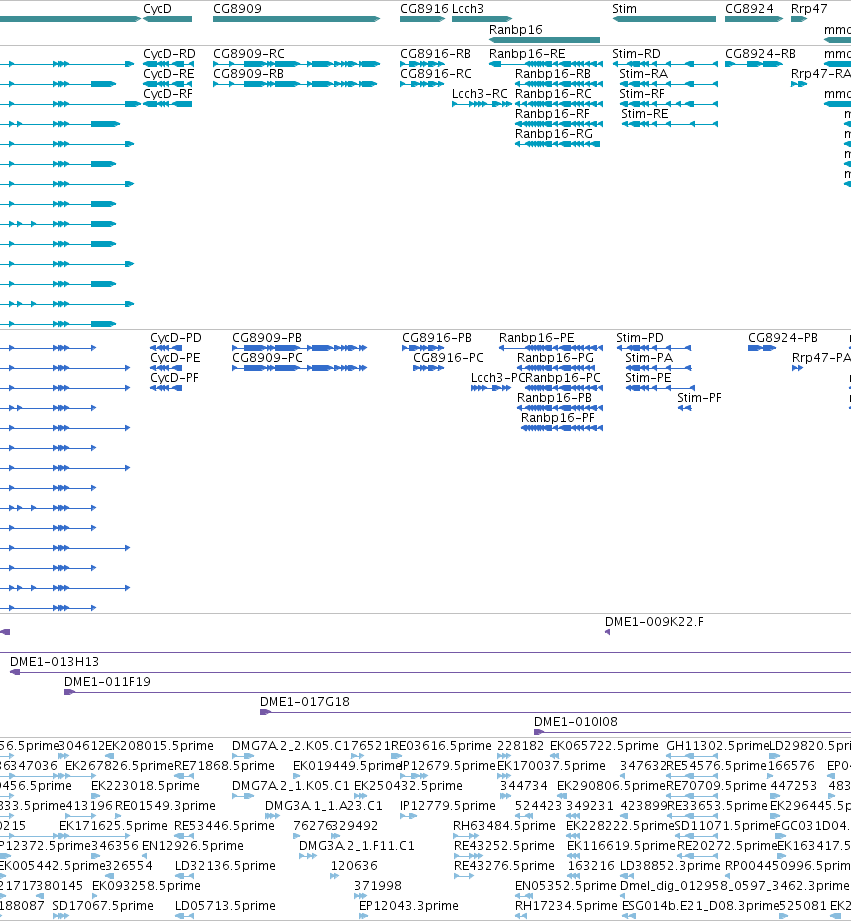Viewport: 851px width, 921px height.
Task: Click the CycD gene label
Action: pos(157,9)
